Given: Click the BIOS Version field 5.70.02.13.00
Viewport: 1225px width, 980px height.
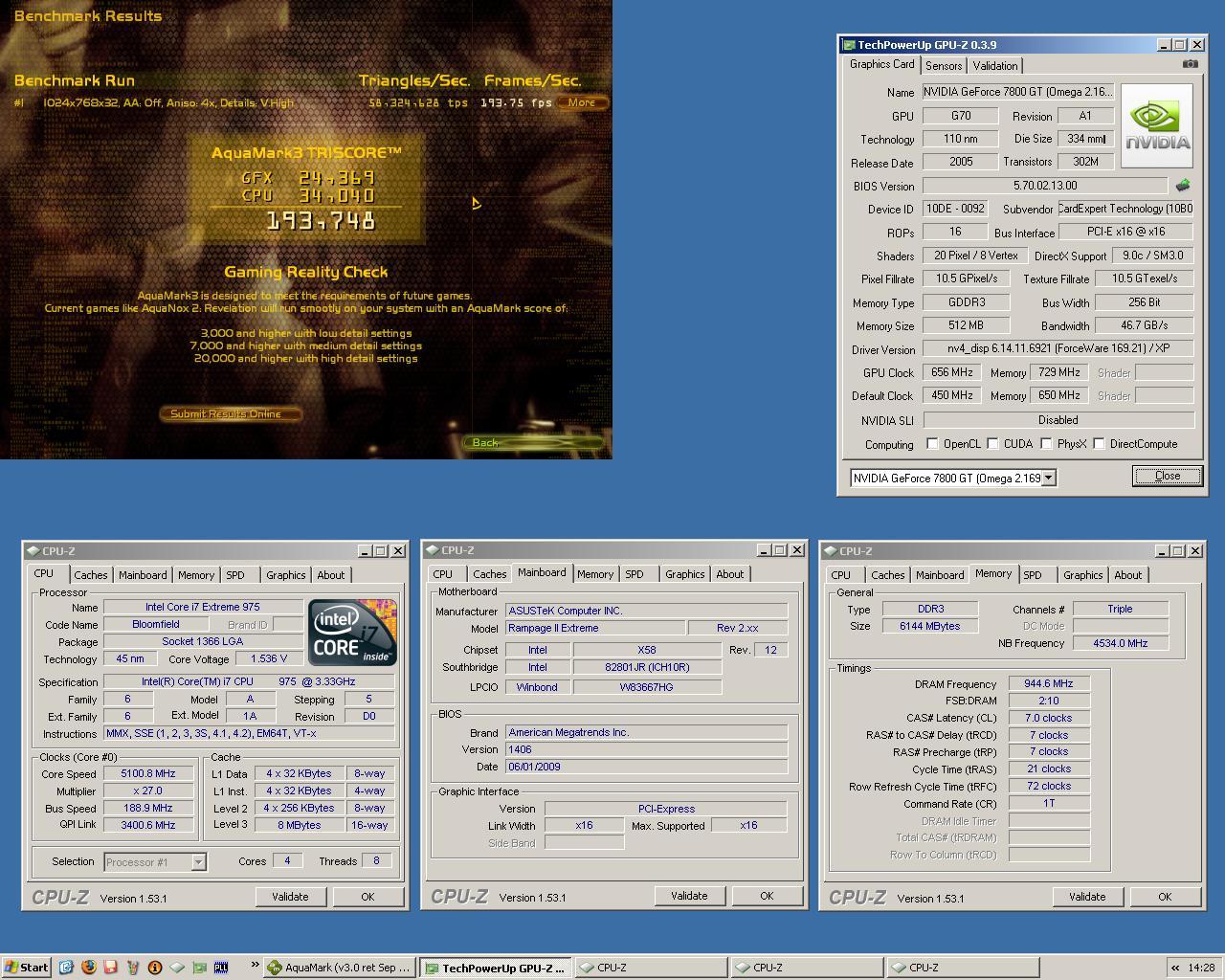Looking at the screenshot, I should point(1045,186).
